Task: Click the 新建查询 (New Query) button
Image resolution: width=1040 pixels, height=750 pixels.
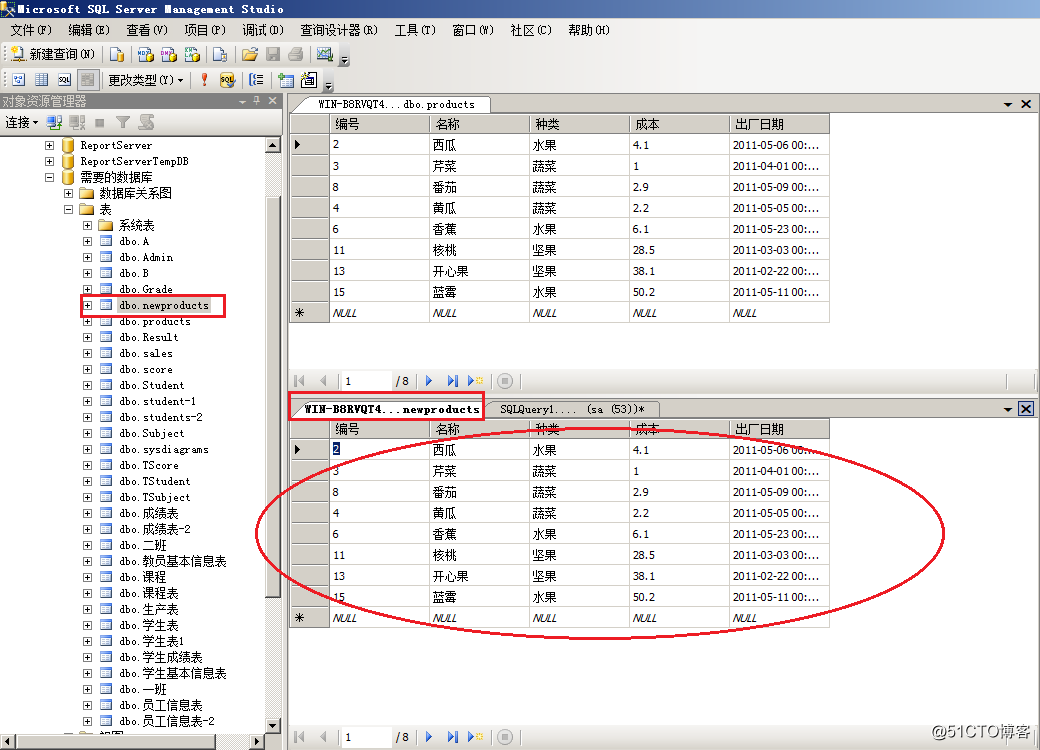Action: pos(53,54)
